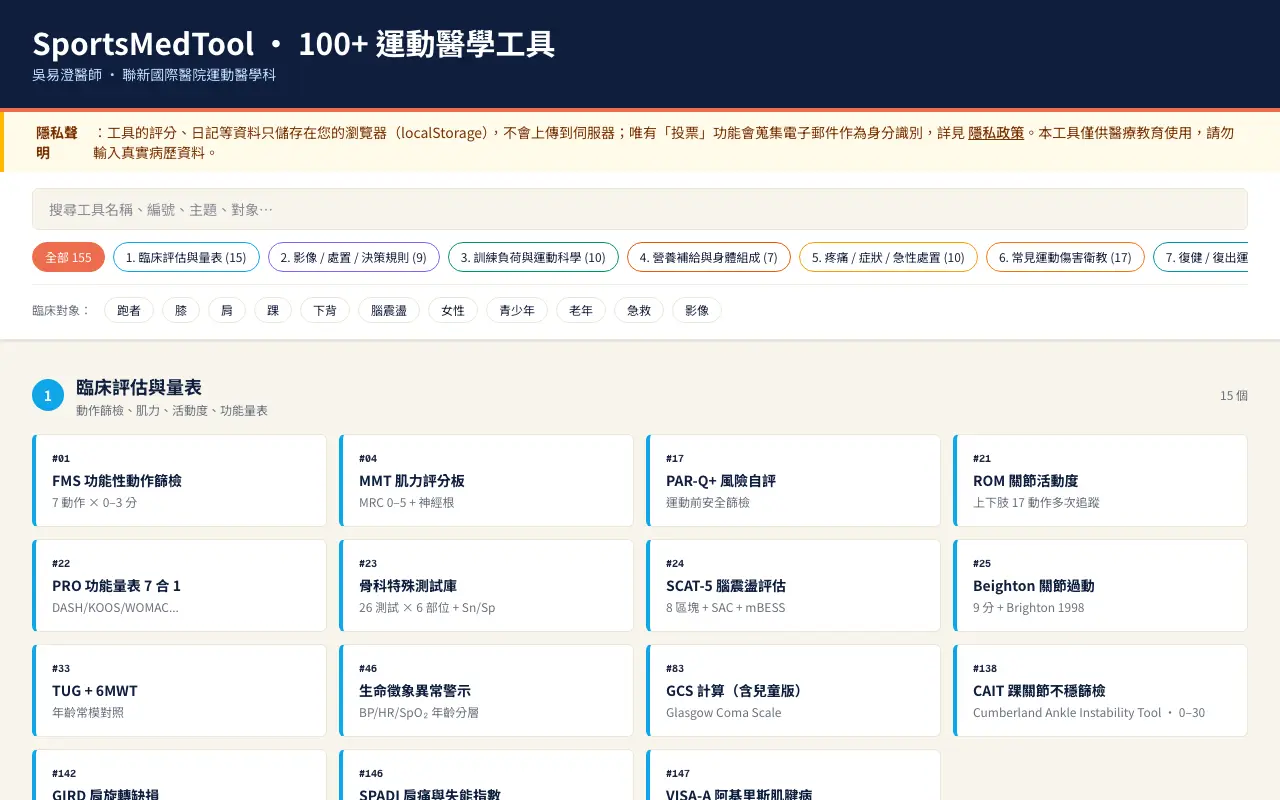Filter by 6. 常見運動傷害衛教 (17)

click(1065, 257)
